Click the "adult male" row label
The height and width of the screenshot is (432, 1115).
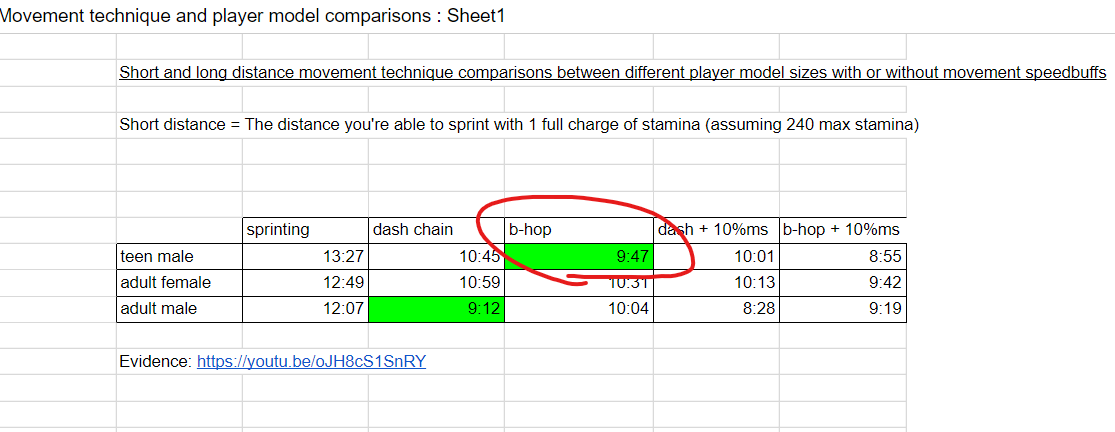pyautogui.click(x=179, y=309)
